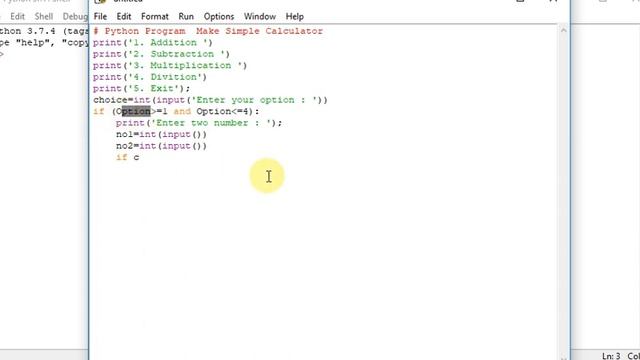The width and height of the screenshot is (640, 360).
Task: Click the 'Enter two number' print line
Action: click(199, 123)
